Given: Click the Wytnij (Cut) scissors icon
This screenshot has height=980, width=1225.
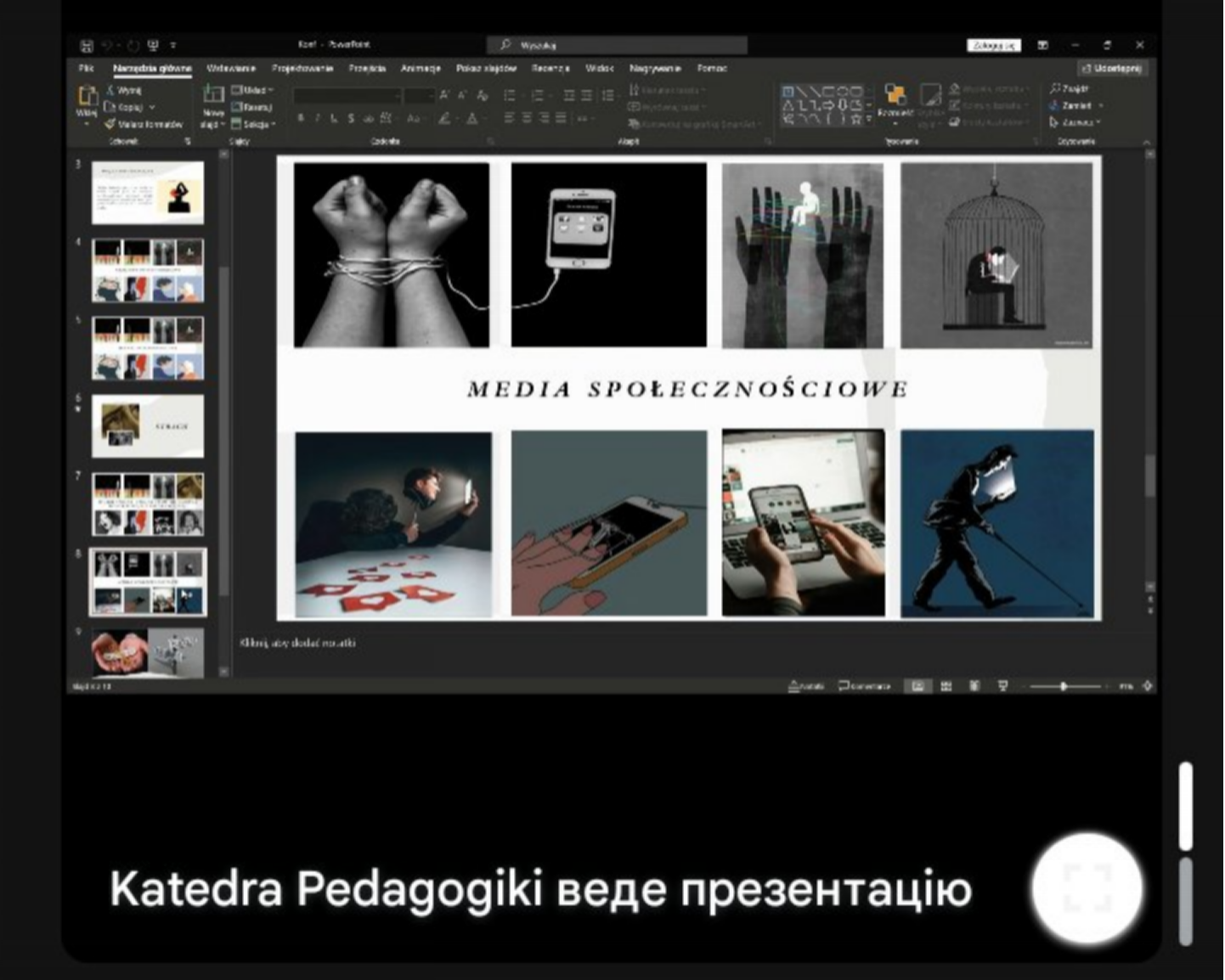Looking at the screenshot, I should (111, 90).
